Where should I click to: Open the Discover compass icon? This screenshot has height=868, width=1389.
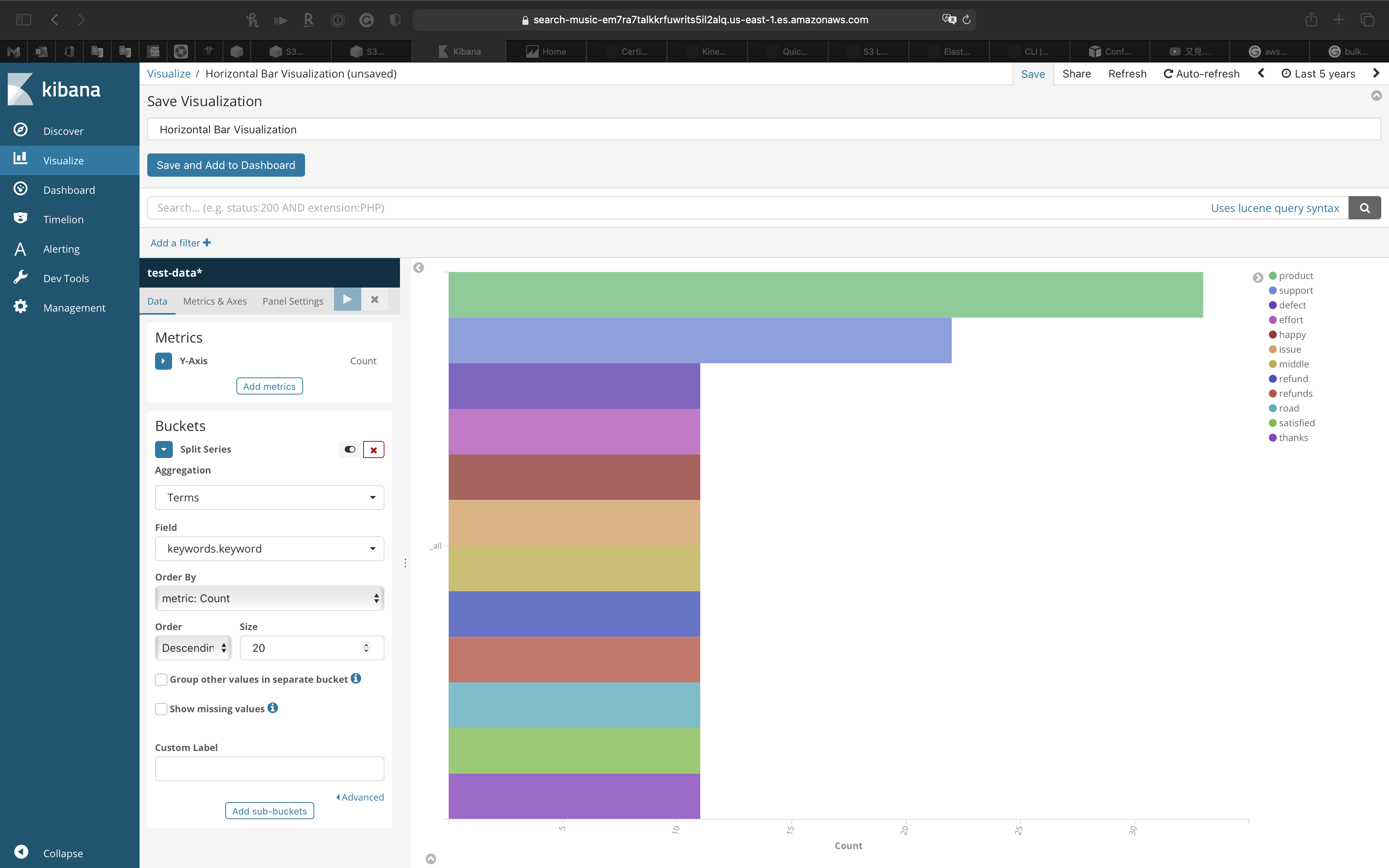click(21, 130)
